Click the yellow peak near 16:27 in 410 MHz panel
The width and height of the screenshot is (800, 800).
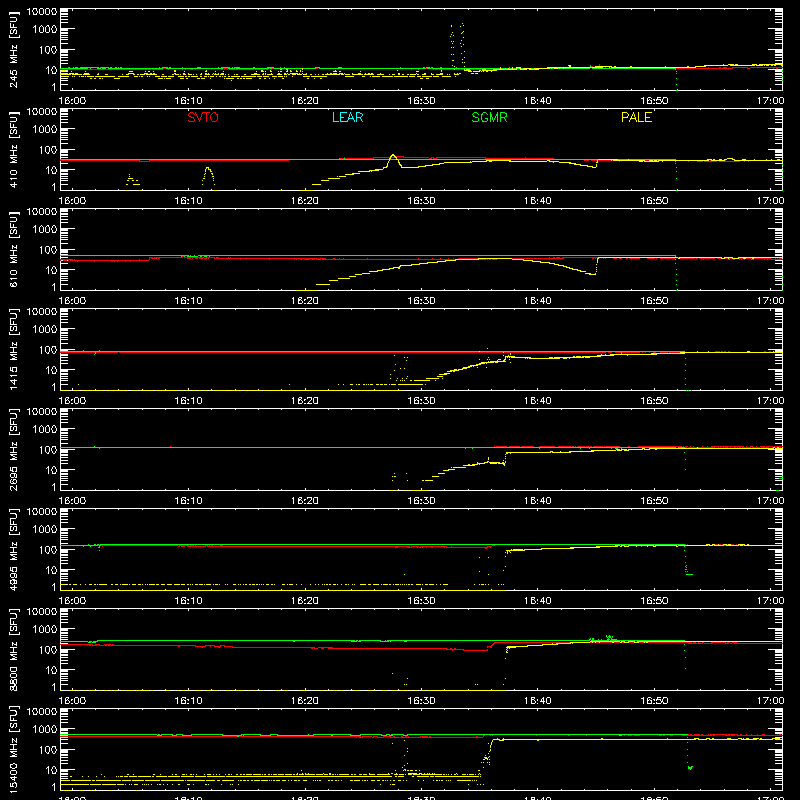[393, 160]
